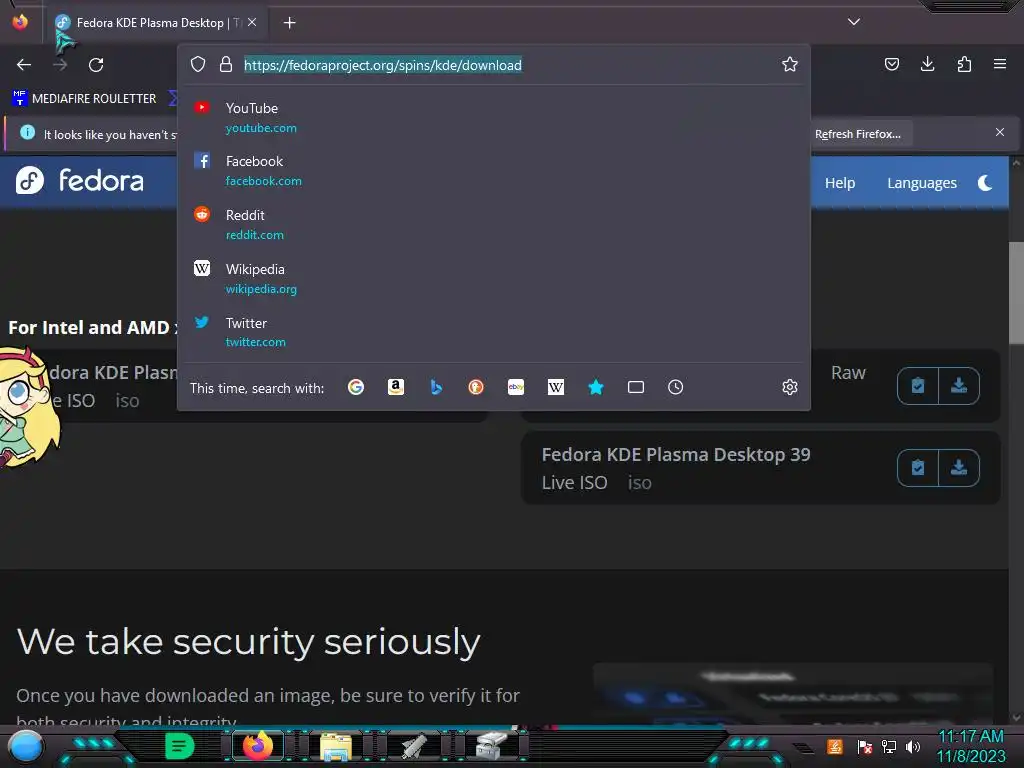
Task: Verify checksum for the Raw image
Action: pos(918,386)
